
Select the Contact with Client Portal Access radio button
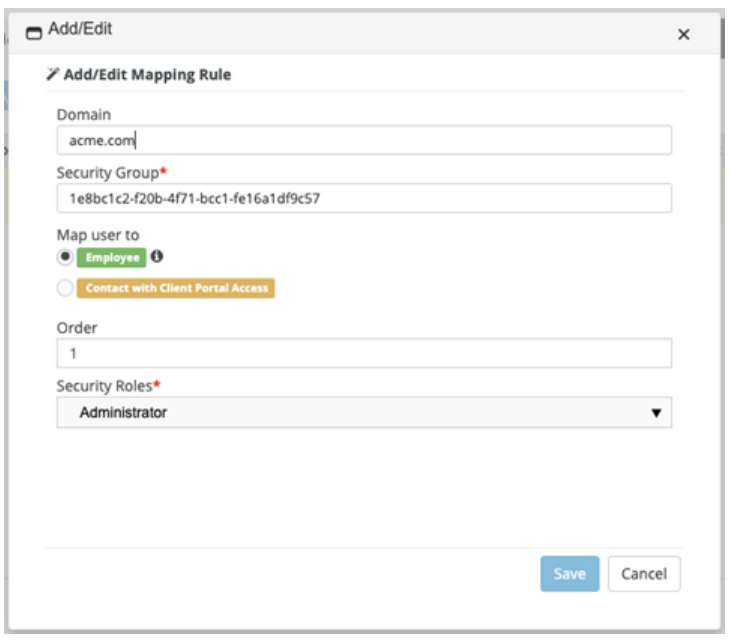(x=65, y=288)
